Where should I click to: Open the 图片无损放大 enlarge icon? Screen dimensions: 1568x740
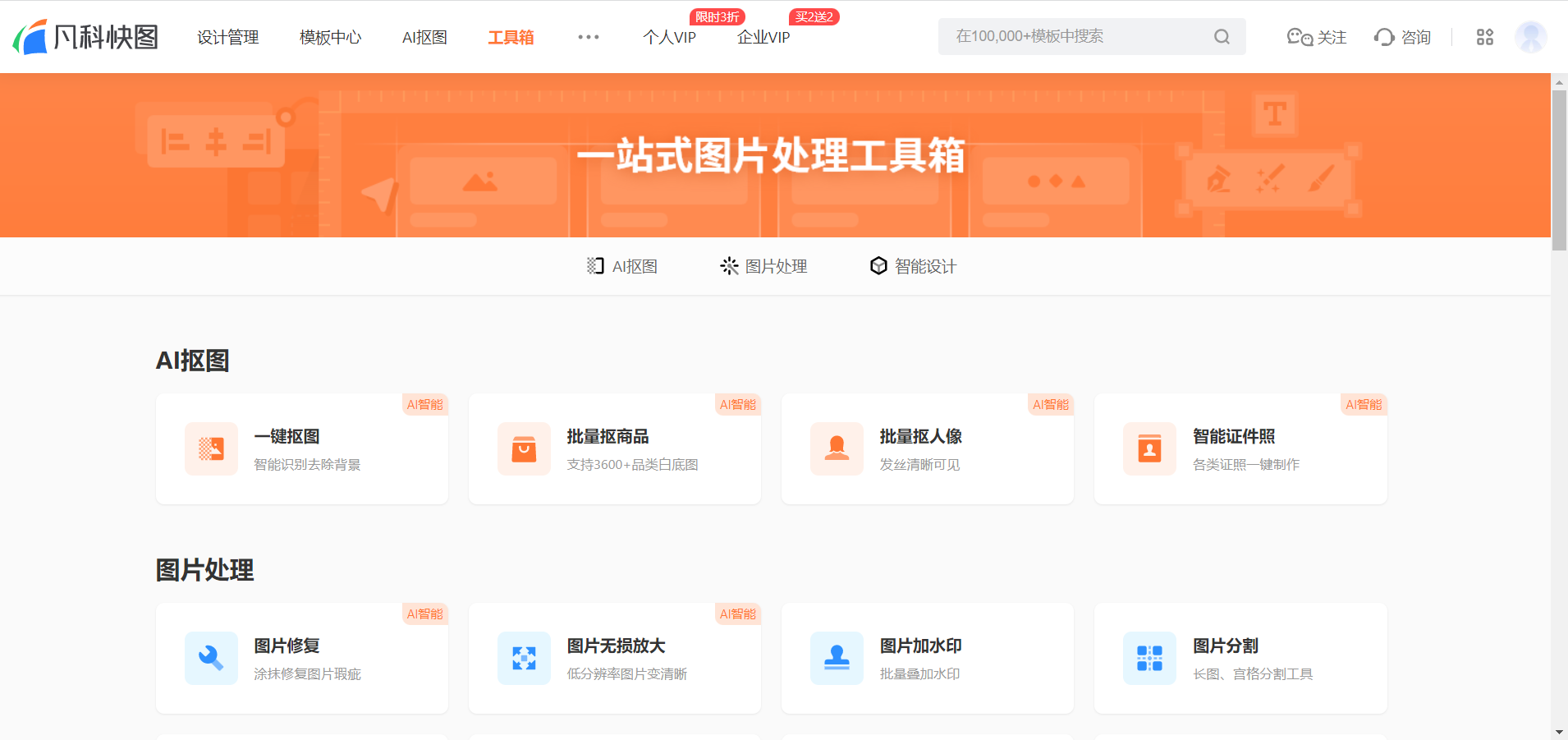click(524, 658)
